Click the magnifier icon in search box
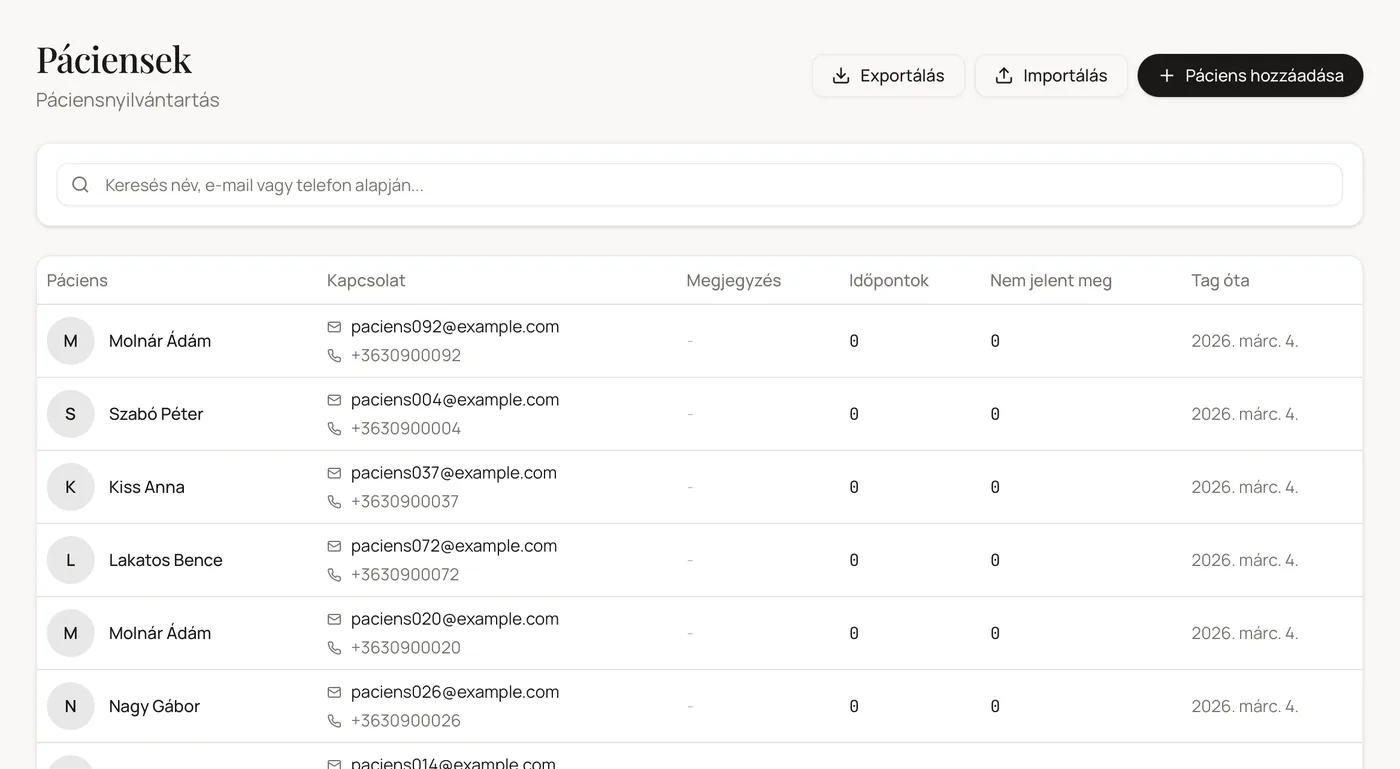The width and height of the screenshot is (1400, 769). click(x=80, y=185)
